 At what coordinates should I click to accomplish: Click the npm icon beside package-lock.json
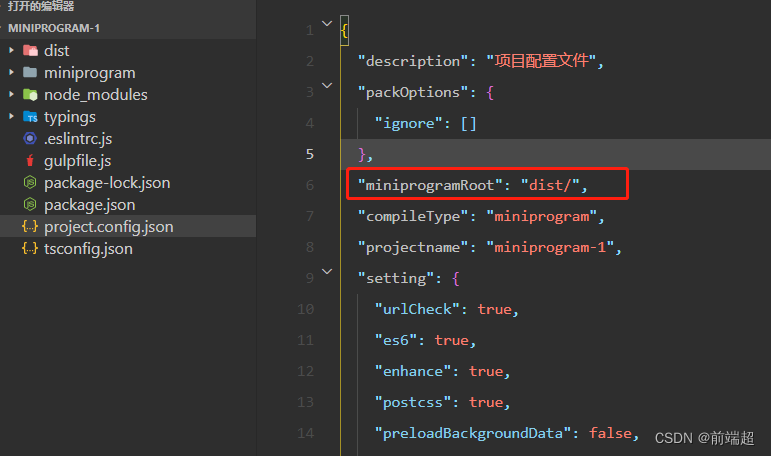(30, 182)
